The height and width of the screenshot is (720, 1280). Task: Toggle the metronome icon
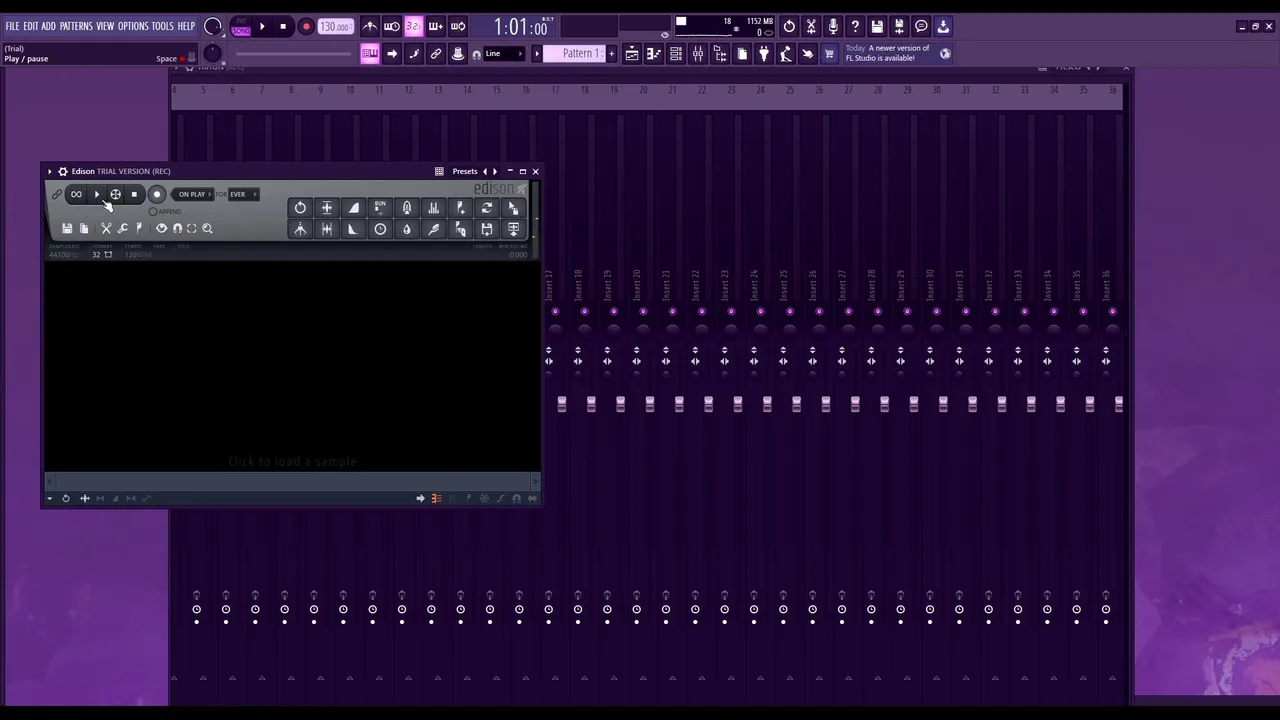pos(370,26)
